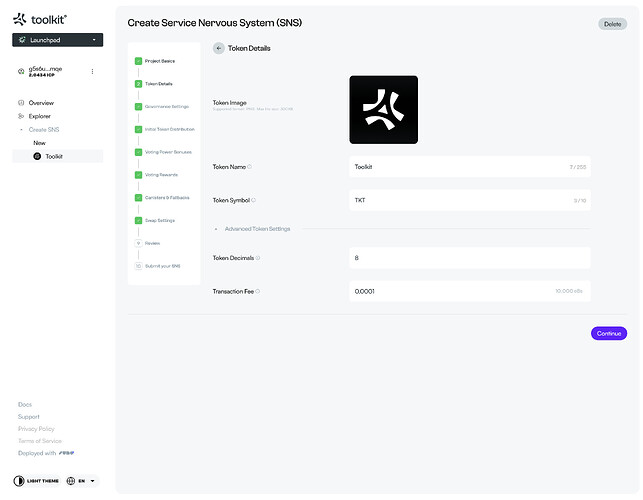Go to the Swap Settings step
Viewport: 643px width, 500px height.
(160, 220)
